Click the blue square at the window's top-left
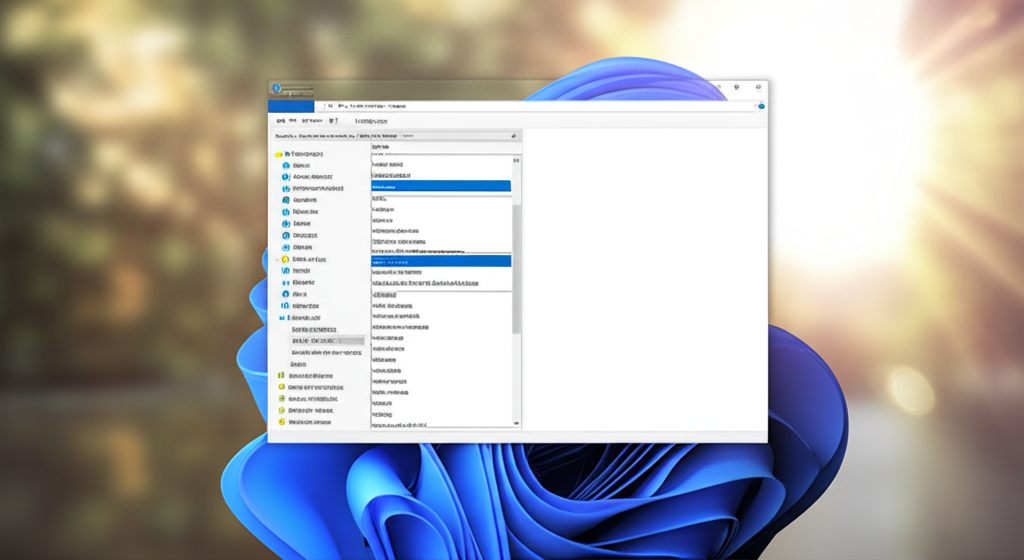1024x560 pixels. pyautogui.click(x=291, y=104)
